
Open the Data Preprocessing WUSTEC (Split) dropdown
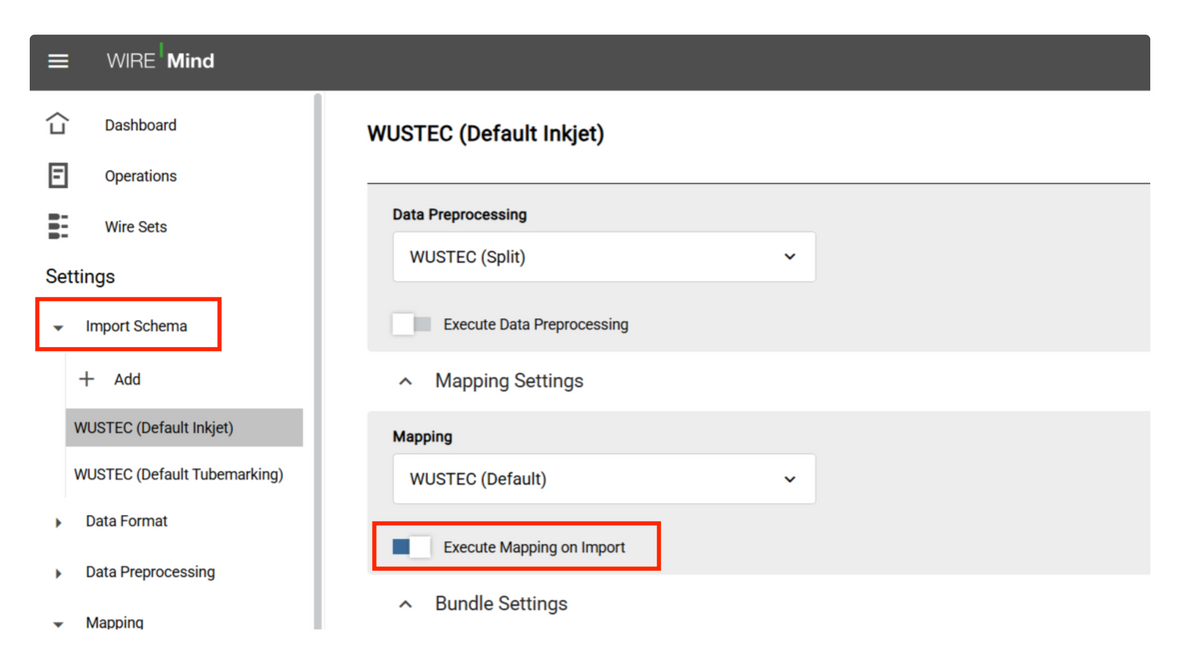point(604,257)
